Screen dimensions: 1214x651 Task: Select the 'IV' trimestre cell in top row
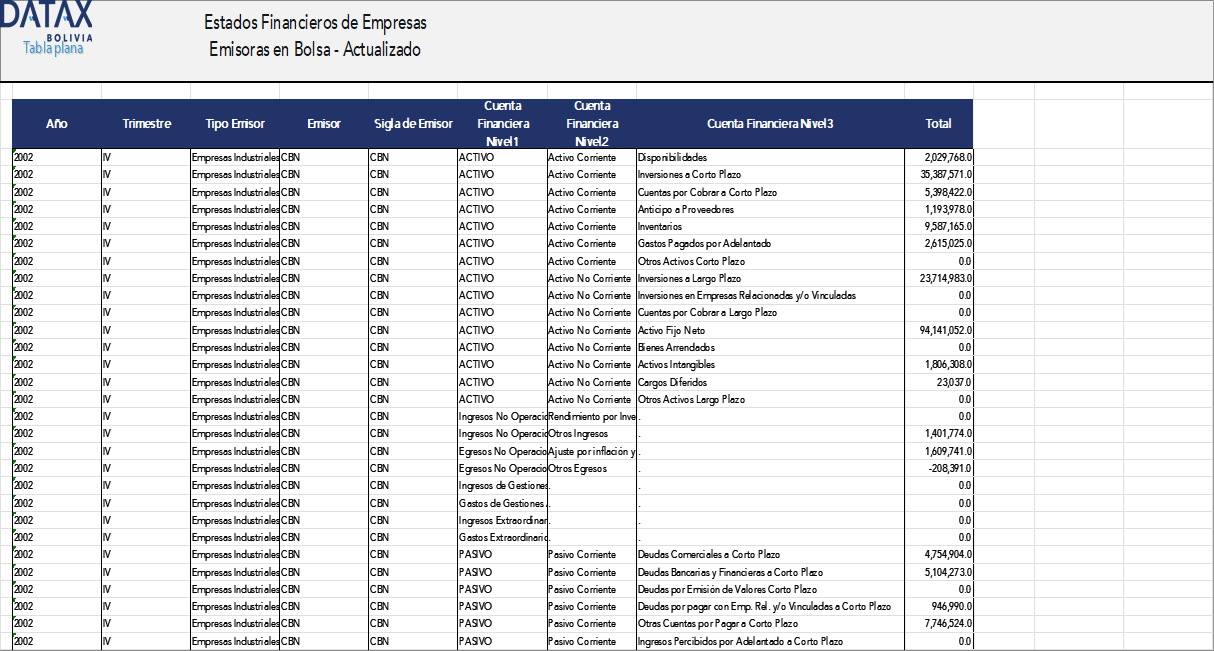coord(105,157)
